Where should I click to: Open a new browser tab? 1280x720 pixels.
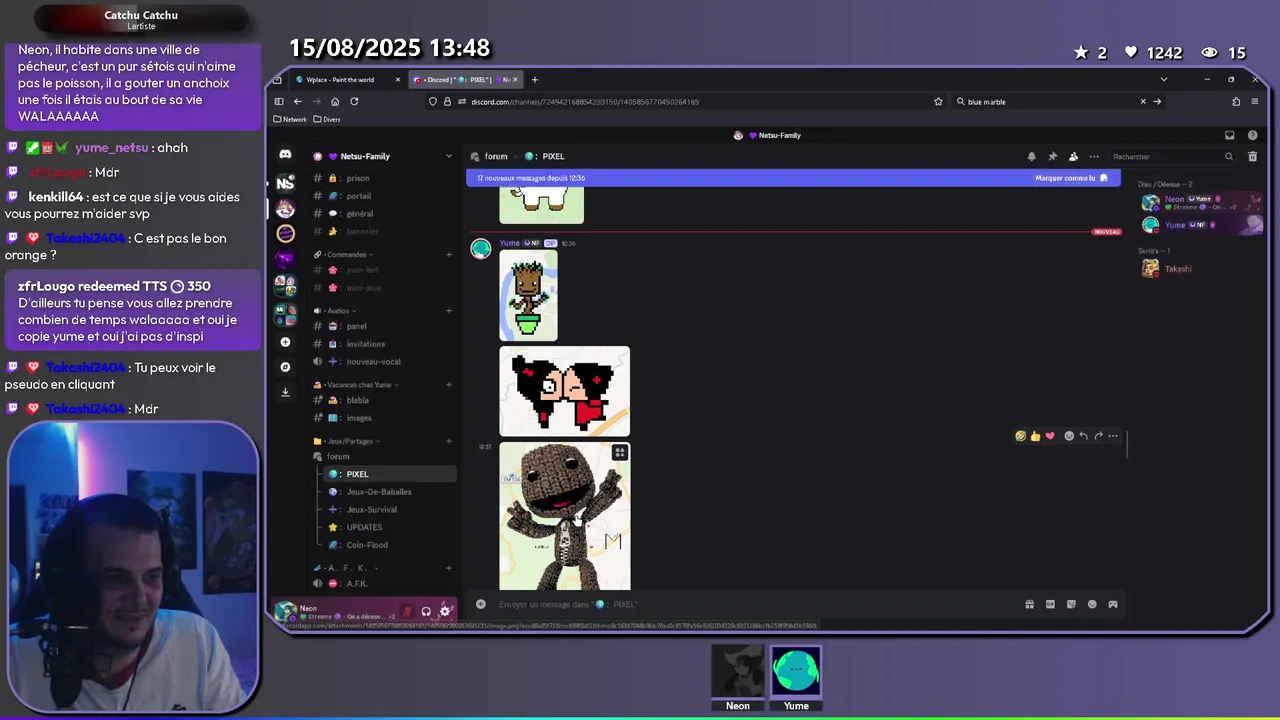tap(535, 80)
